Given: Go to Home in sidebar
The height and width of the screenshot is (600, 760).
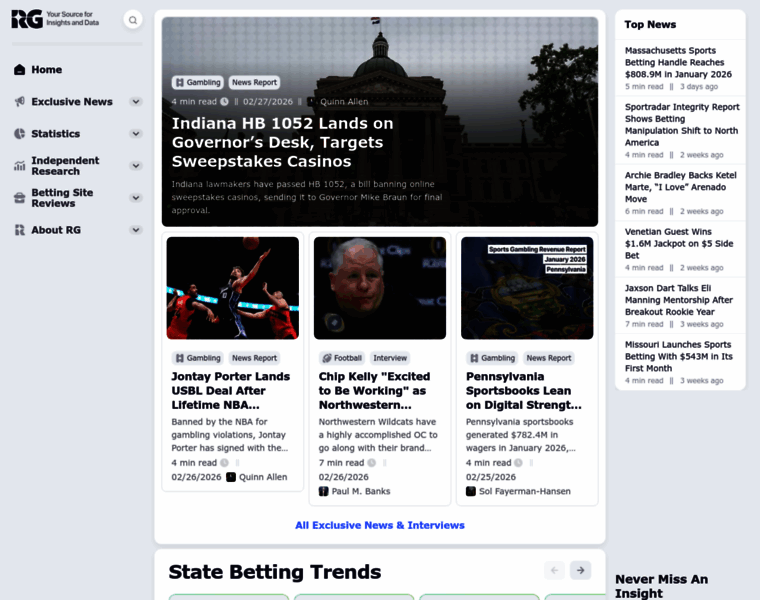Looking at the screenshot, I should point(47,69).
